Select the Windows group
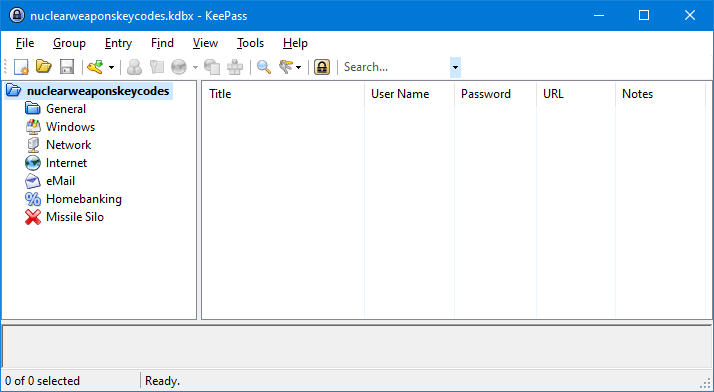Screen dimensions: 714x392 [x=71, y=127]
